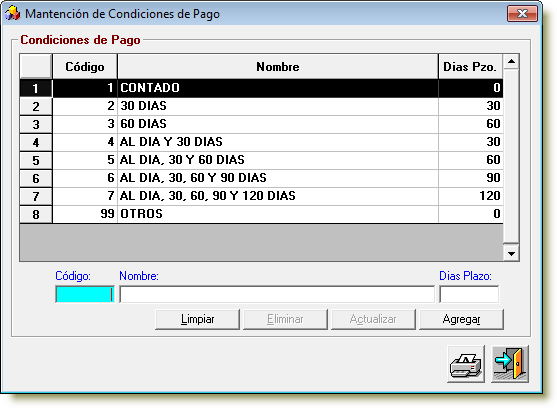The width and height of the screenshot is (557, 408).
Task: Select the 30 DIAS row
Action: (261, 106)
